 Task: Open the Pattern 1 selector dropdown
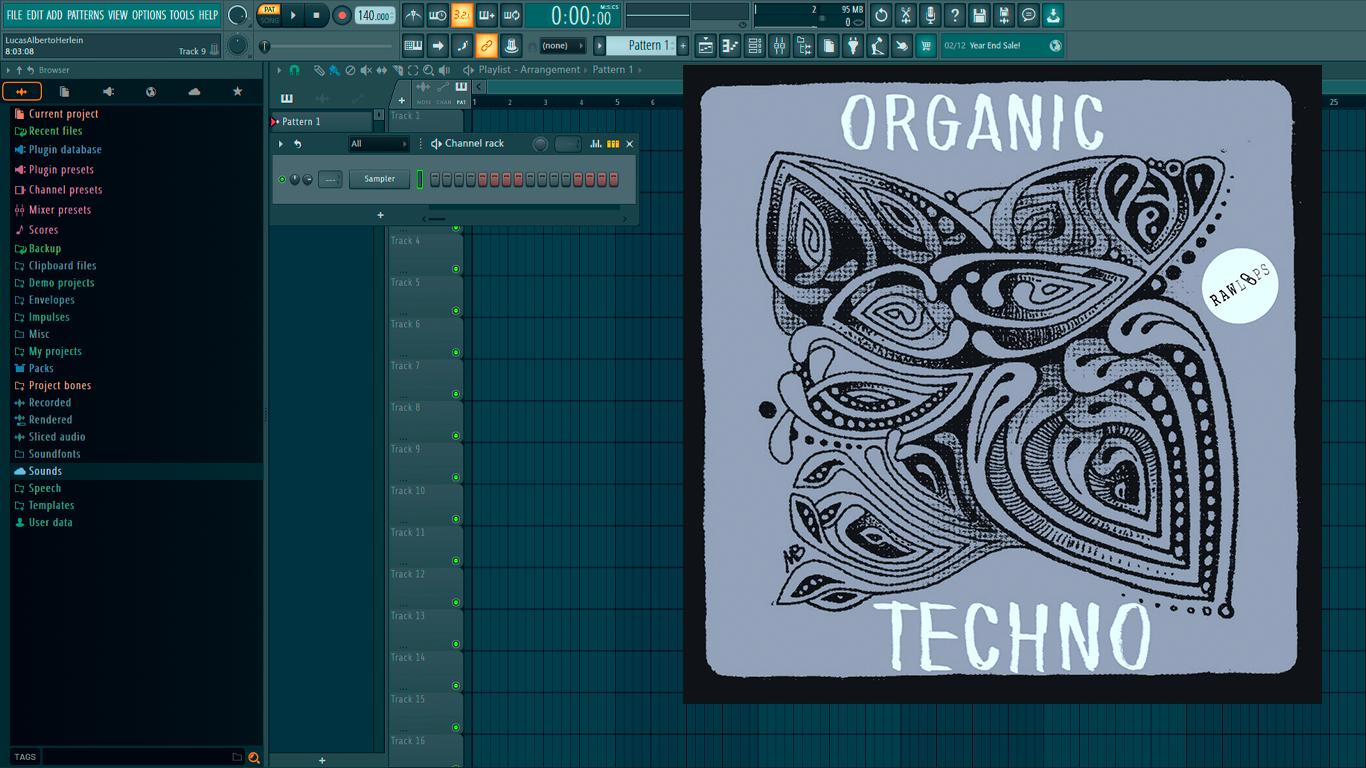643,45
